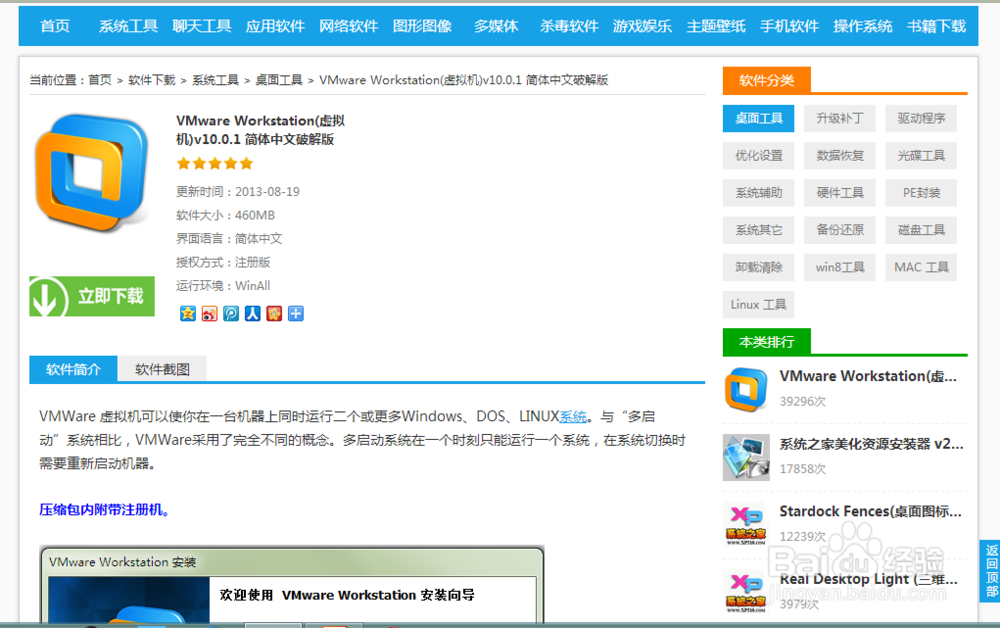Open 系统之家美化资源安装器 v2... ranking title
The width and height of the screenshot is (1000, 628).
871,444
